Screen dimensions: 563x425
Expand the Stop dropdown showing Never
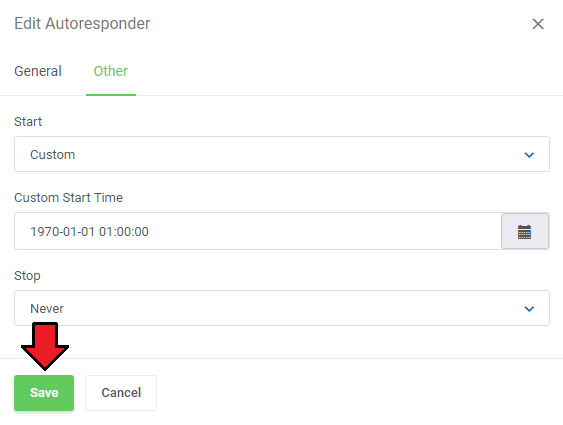click(282, 308)
